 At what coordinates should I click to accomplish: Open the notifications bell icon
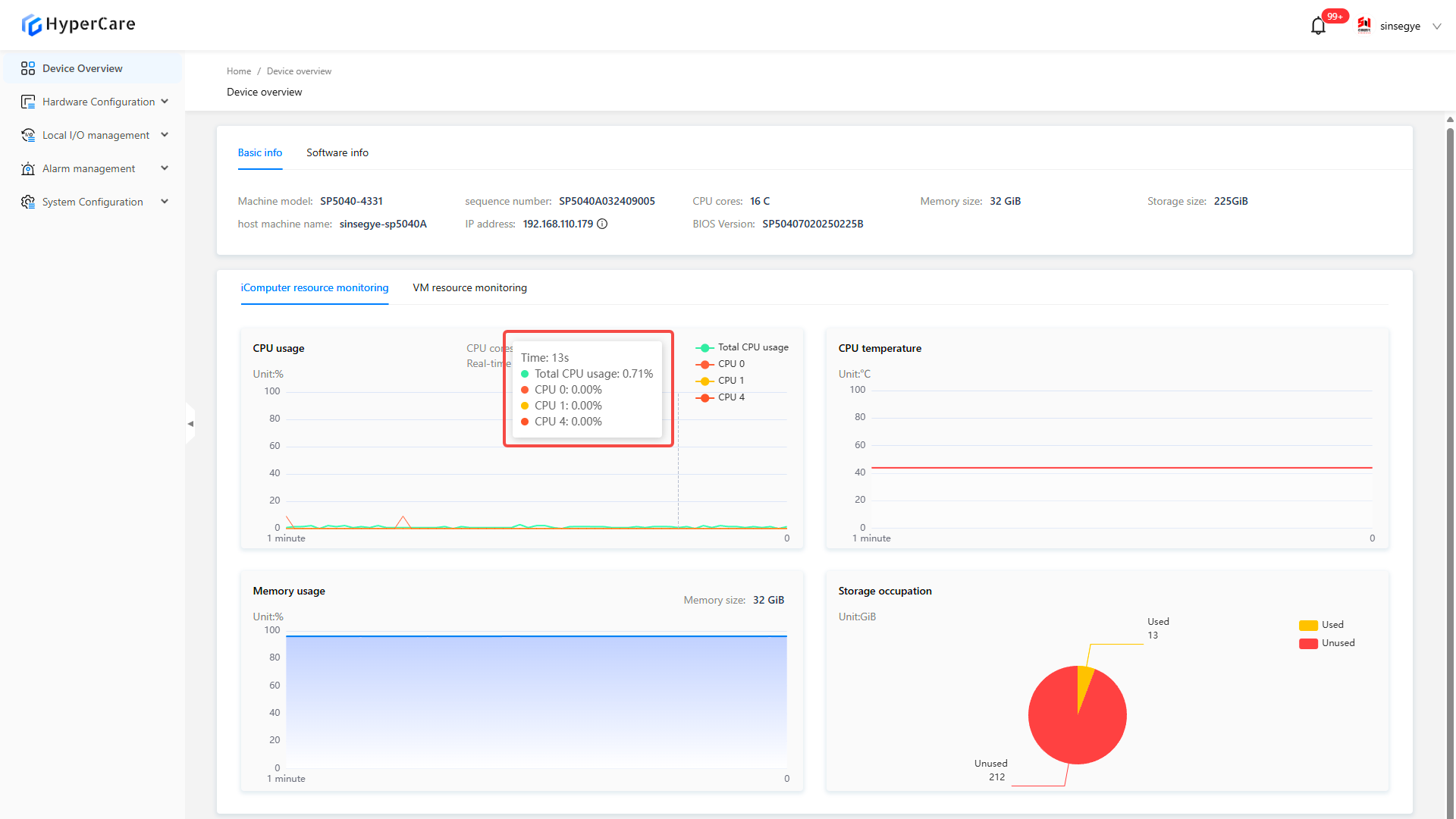(x=1318, y=27)
